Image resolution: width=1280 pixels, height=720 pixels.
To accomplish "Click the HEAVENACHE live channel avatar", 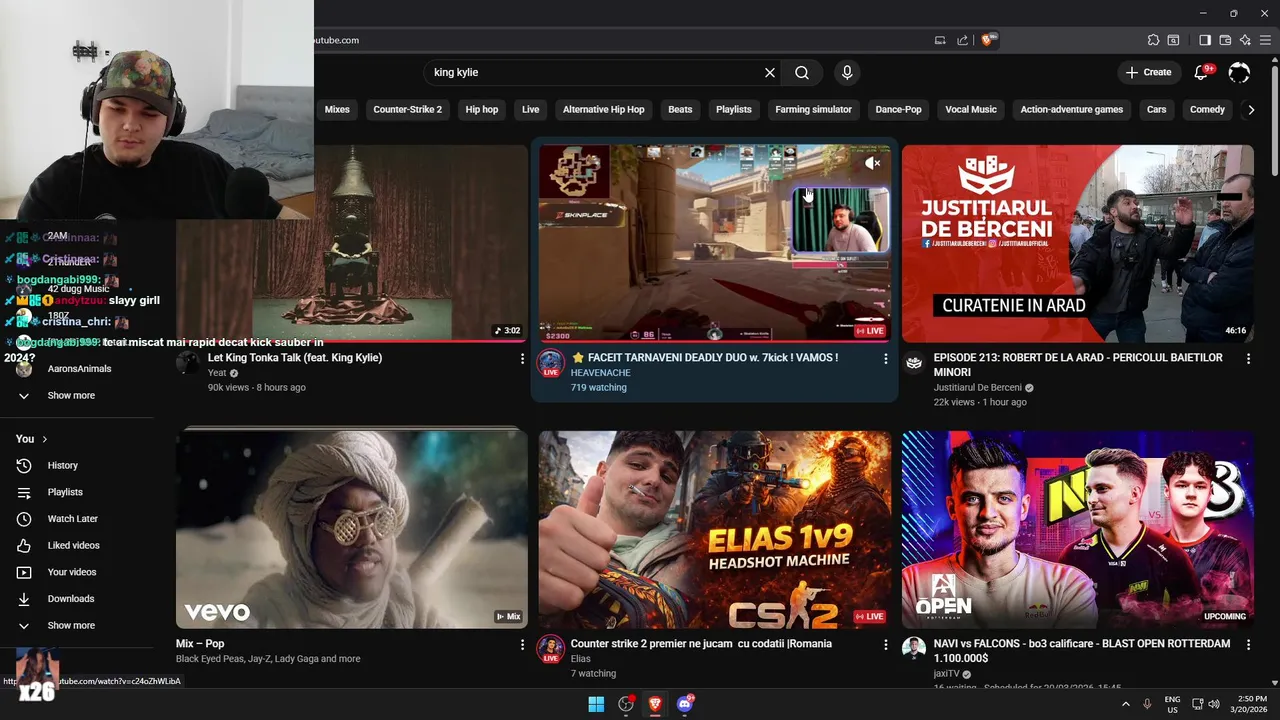I will [x=550, y=362].
